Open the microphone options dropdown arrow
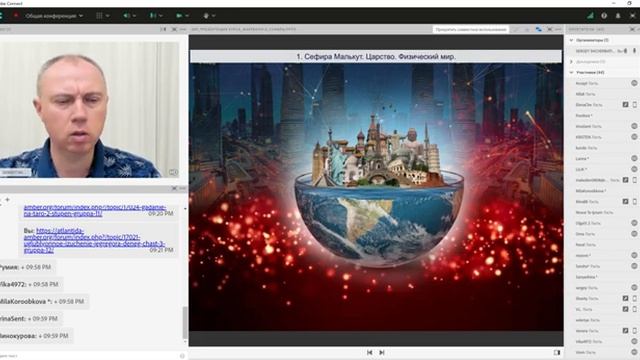 pyautogui.click(x=161, y=16)
